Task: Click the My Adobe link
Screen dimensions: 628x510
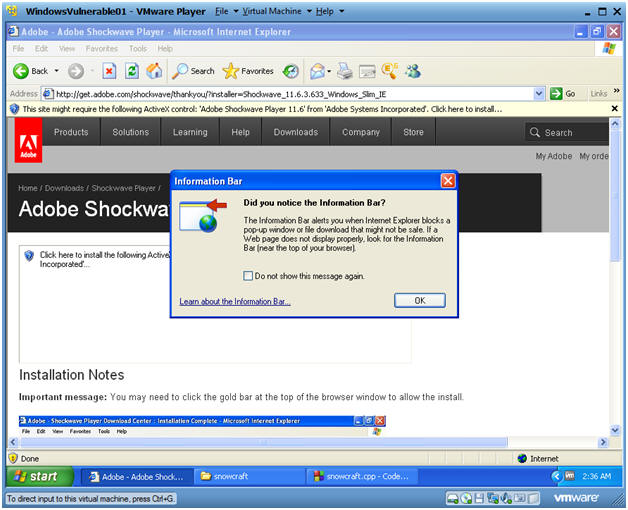Action: [554, 156]
